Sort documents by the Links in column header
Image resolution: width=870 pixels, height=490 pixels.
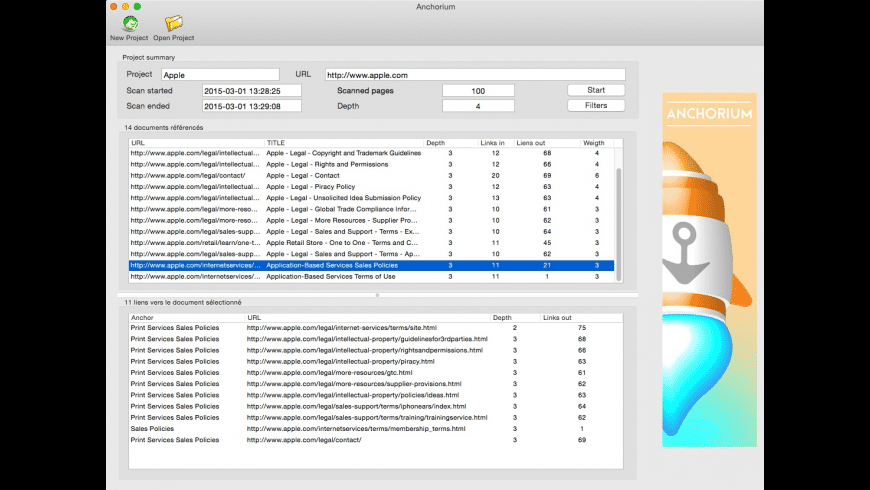(x=495, y=143)
